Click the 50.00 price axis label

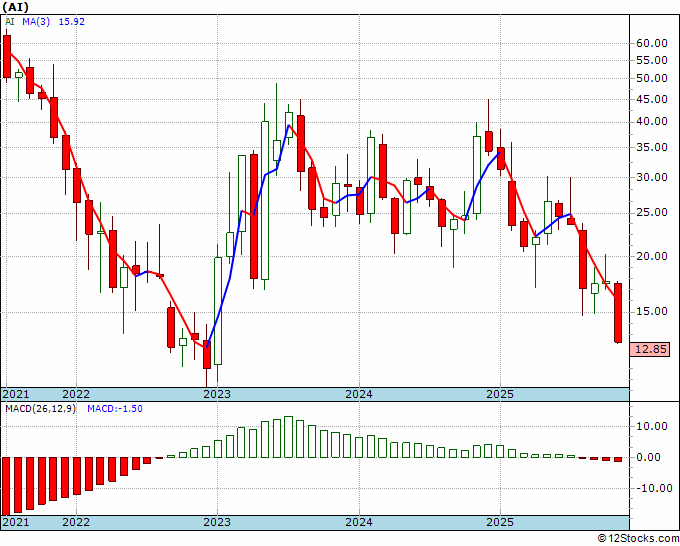(651, 78)
